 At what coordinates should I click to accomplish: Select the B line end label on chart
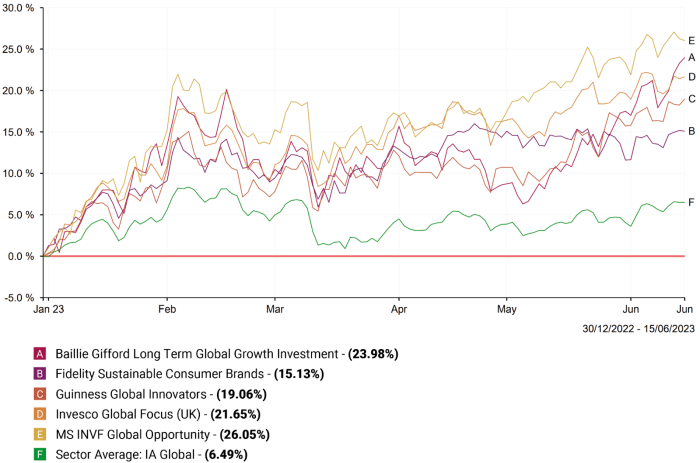coord(692,131)
